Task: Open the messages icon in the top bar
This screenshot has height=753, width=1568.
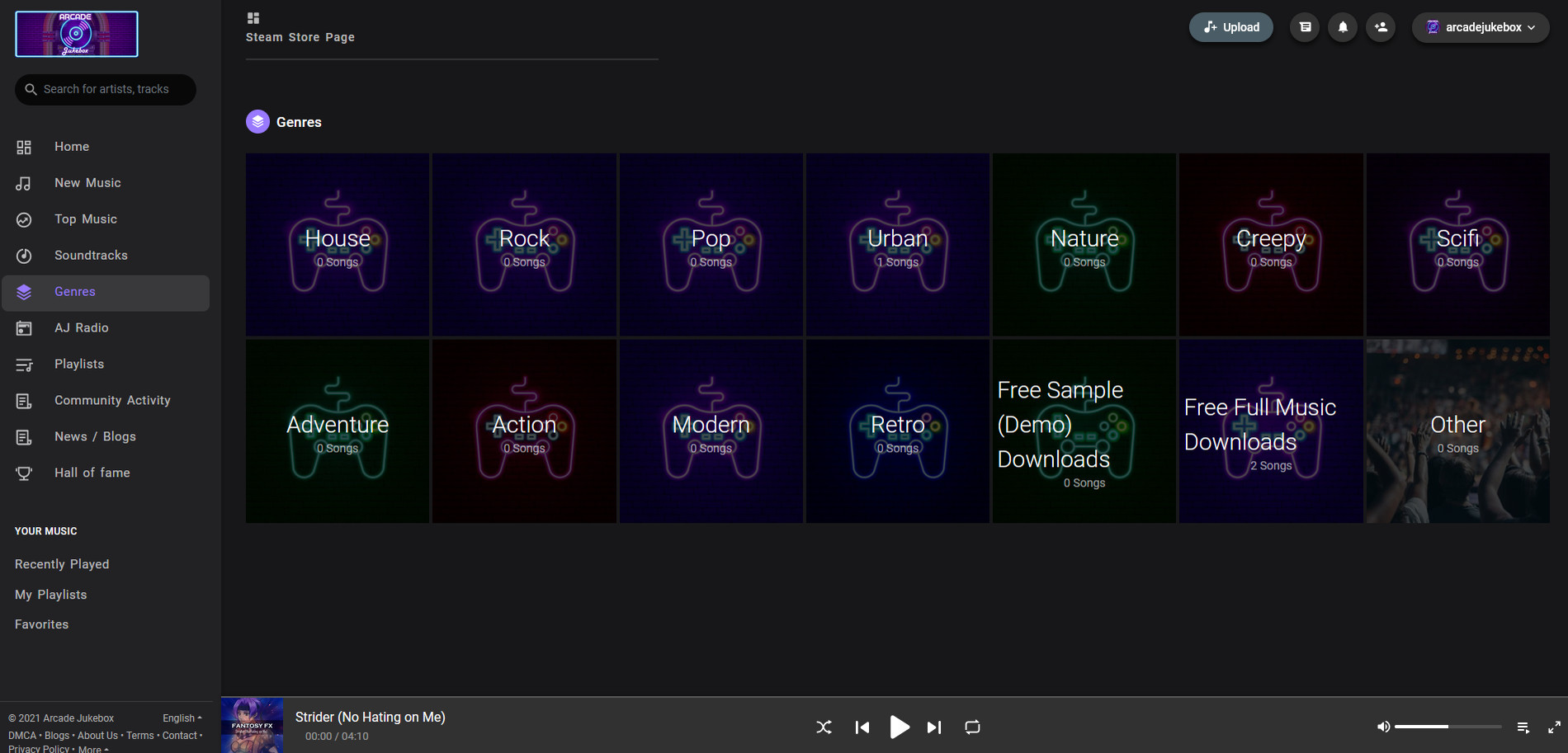Action: (1304, 26)
